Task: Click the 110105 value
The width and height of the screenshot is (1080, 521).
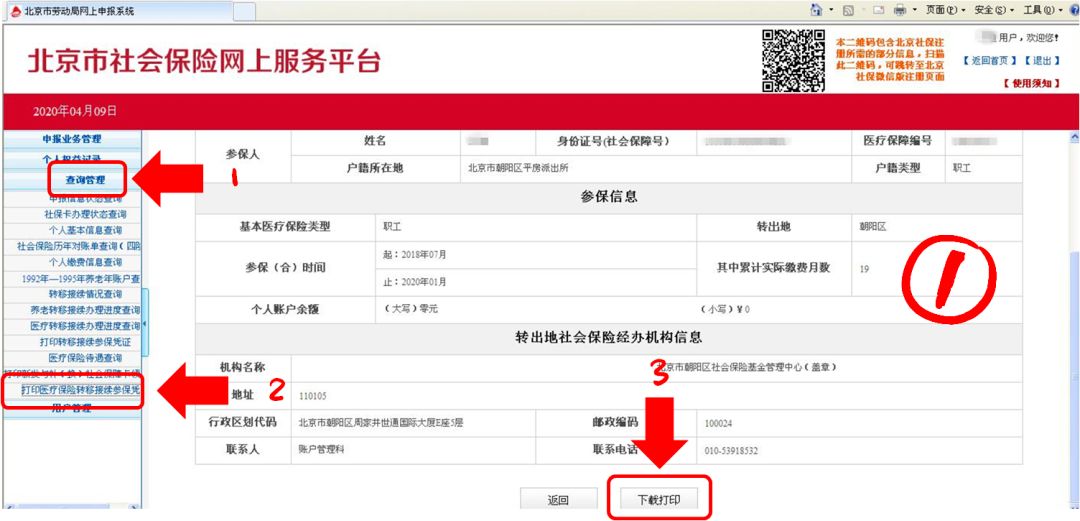Action: [312, 396]
